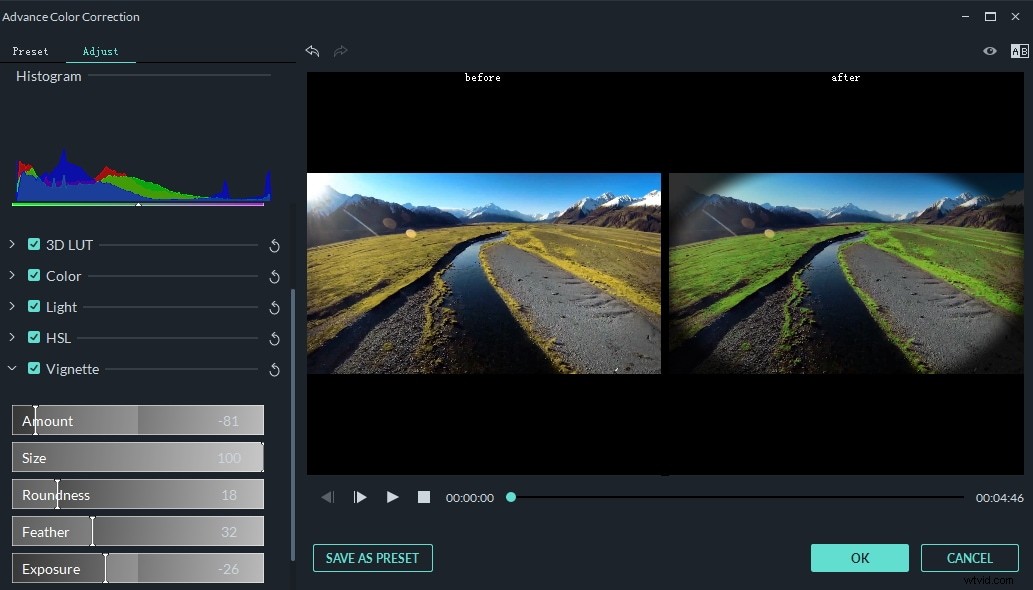Image resolution: width=1033 pixels, height=590 pixels.
Task: Toggle the Color adjustment checkbox
Action: pyautogui.click(x=33, y=276)
